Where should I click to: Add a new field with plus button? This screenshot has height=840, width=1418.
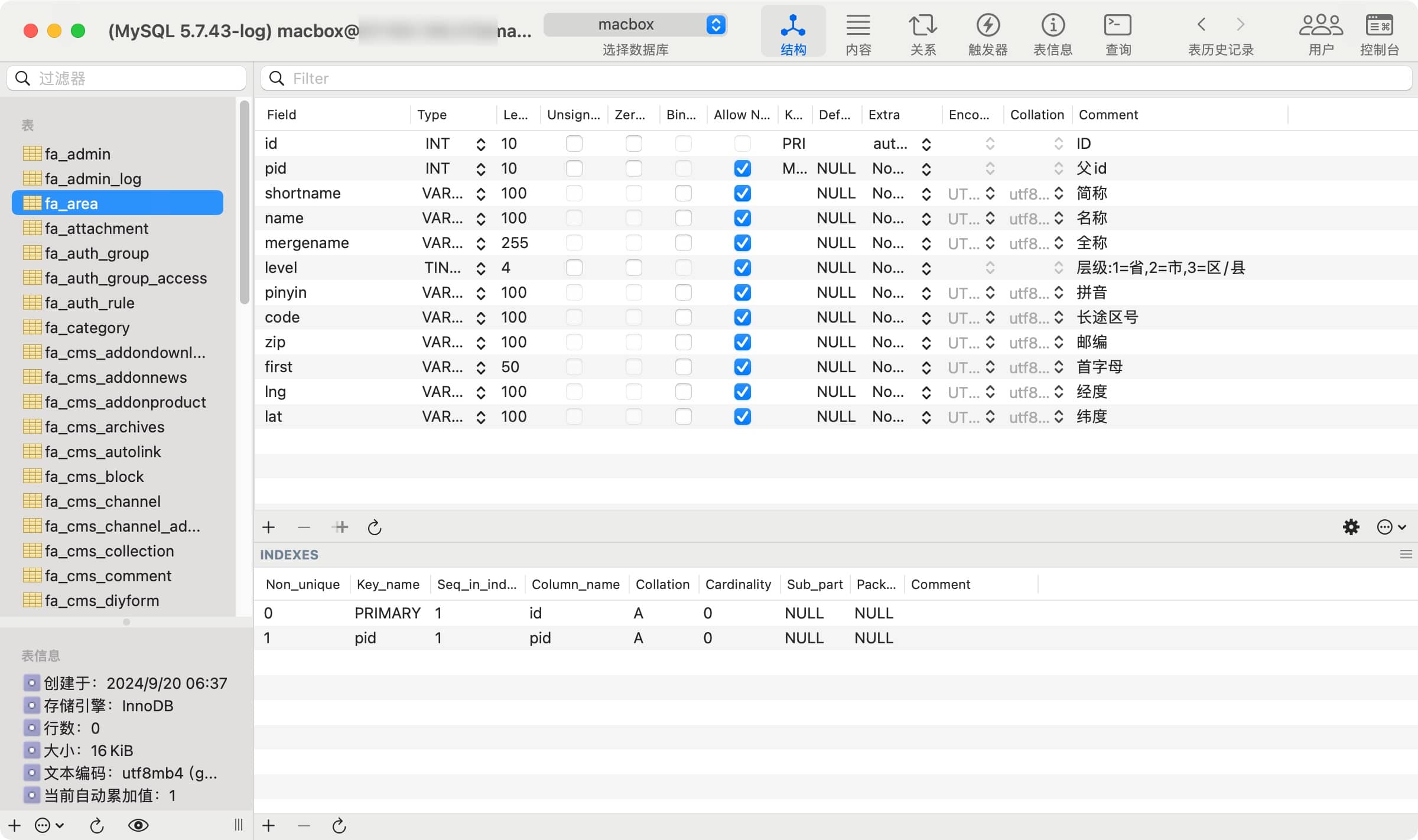tap(268, 526)
